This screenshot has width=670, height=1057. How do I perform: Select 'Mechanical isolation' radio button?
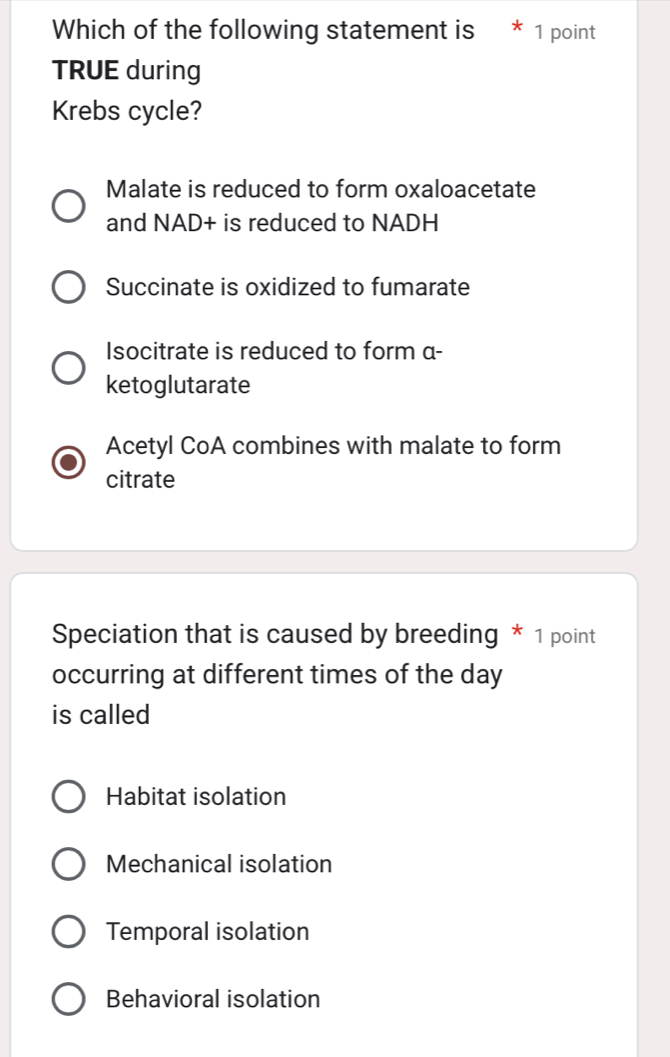coord(67,863)
